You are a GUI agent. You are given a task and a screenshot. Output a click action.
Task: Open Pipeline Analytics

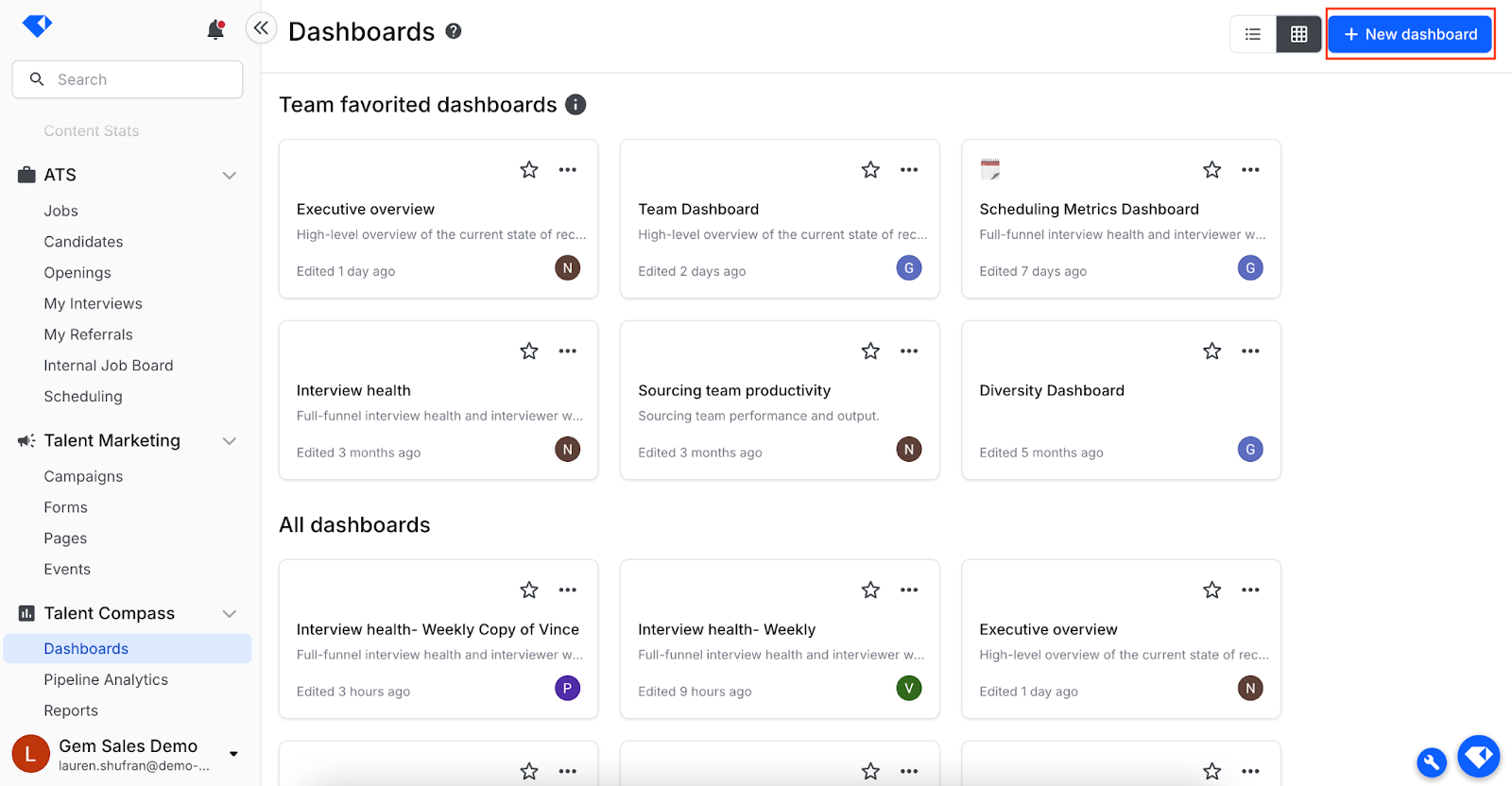(x=106, y=680)
